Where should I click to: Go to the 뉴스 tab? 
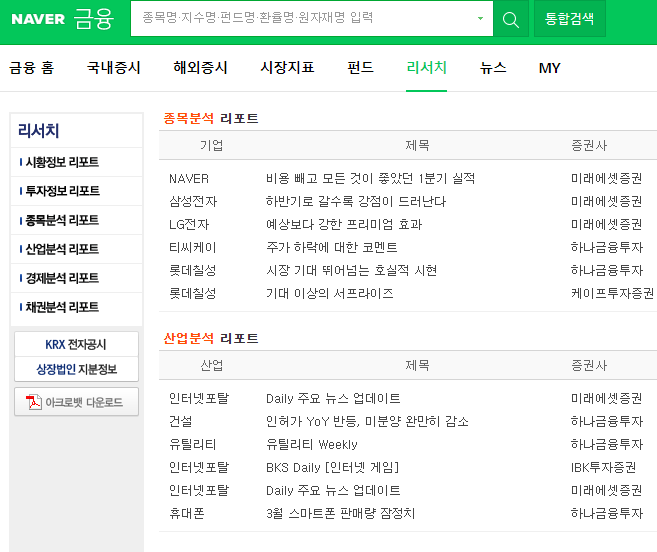click(x=493, y=67)
